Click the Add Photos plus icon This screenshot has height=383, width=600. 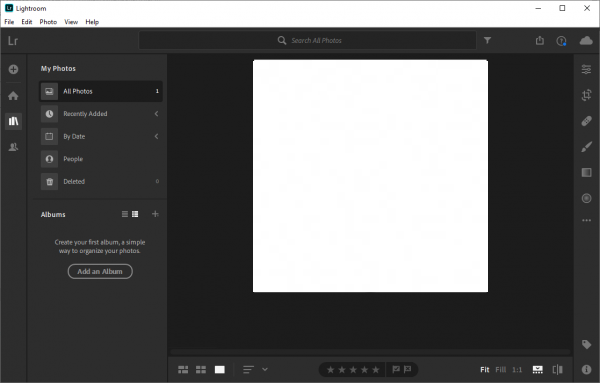click(x=13, y=69)
